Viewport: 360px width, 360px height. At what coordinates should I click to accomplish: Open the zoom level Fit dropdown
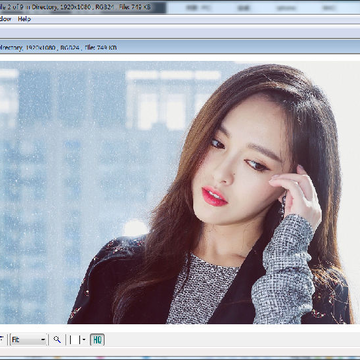coord(29,340)
